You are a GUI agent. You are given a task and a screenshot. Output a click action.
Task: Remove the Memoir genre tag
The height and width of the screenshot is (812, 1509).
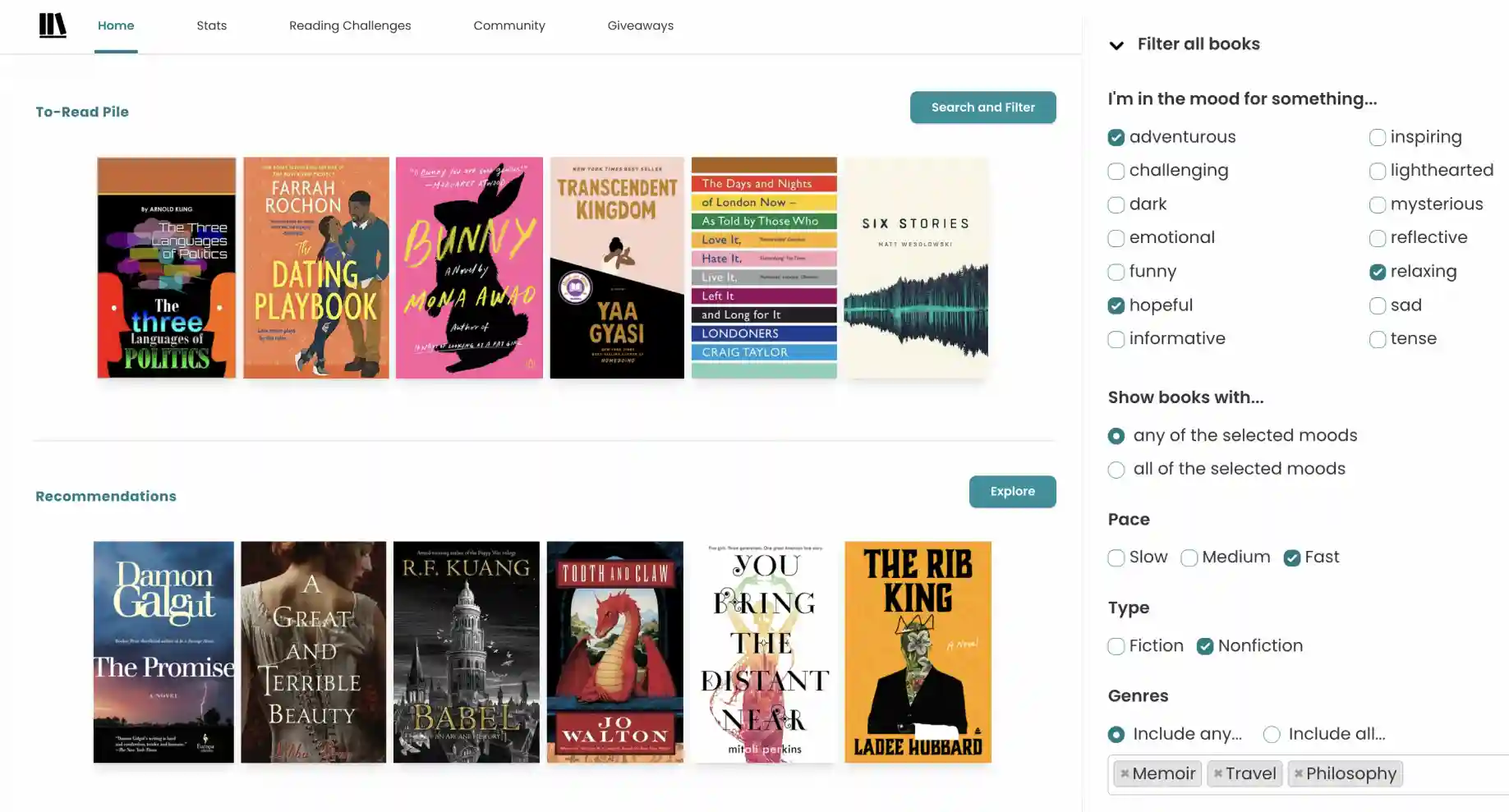1125,773
